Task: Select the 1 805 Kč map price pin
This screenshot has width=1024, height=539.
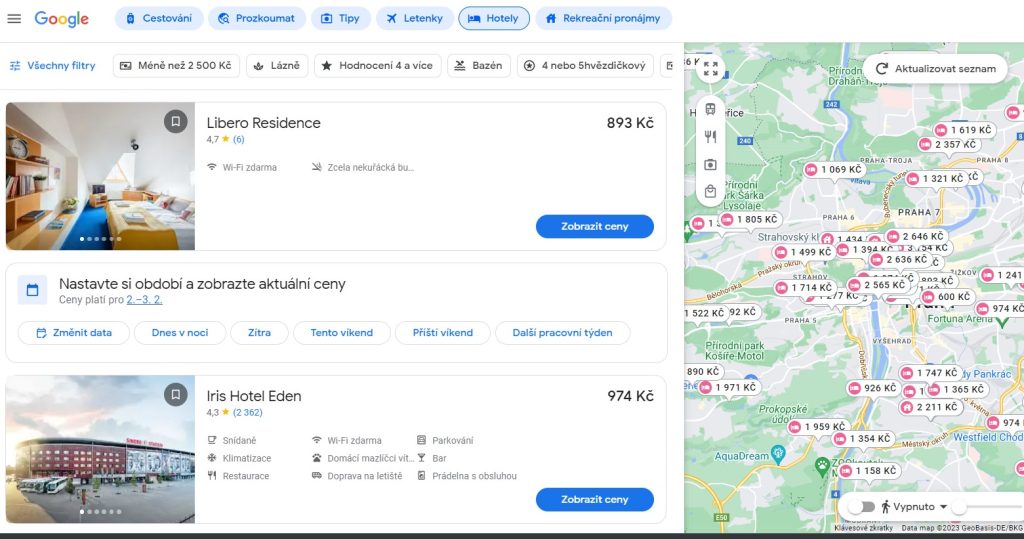Action: tap(750, 220)
